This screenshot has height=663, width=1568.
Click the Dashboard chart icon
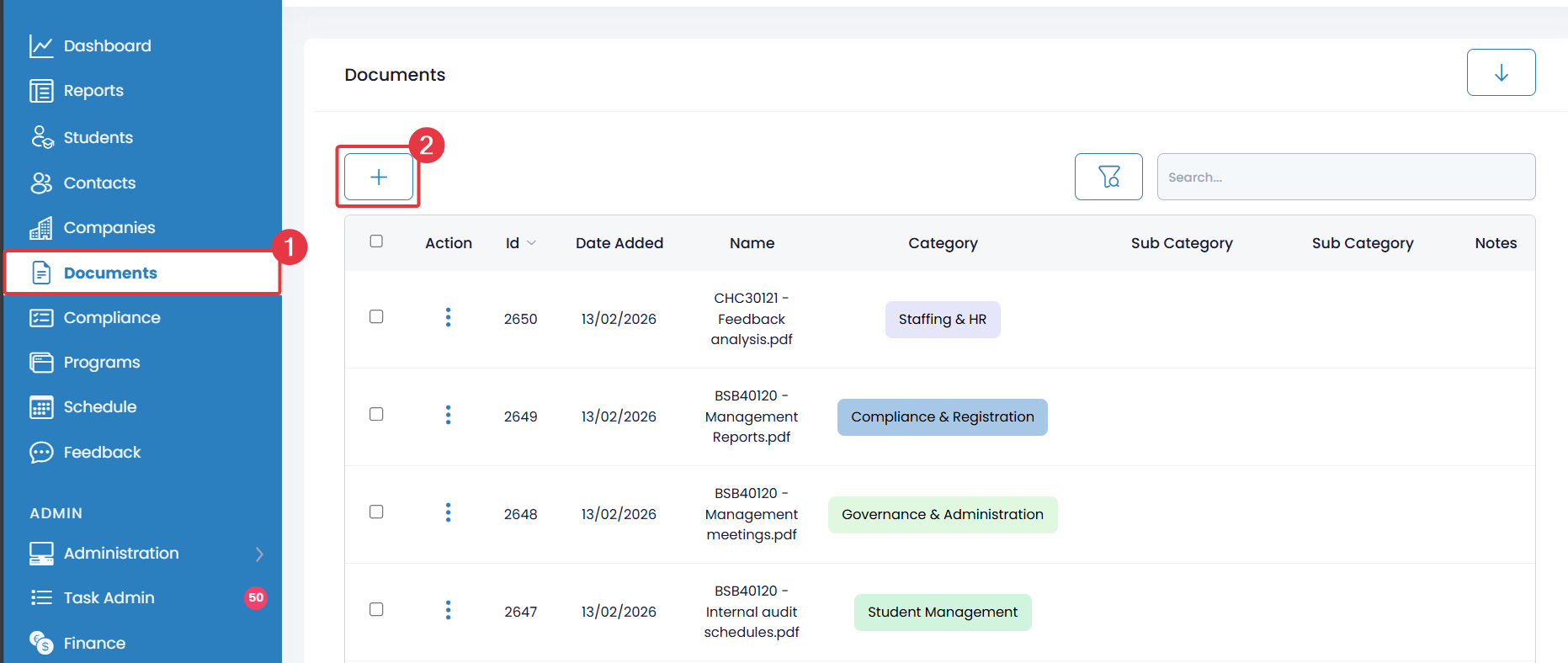pos(41,46)
